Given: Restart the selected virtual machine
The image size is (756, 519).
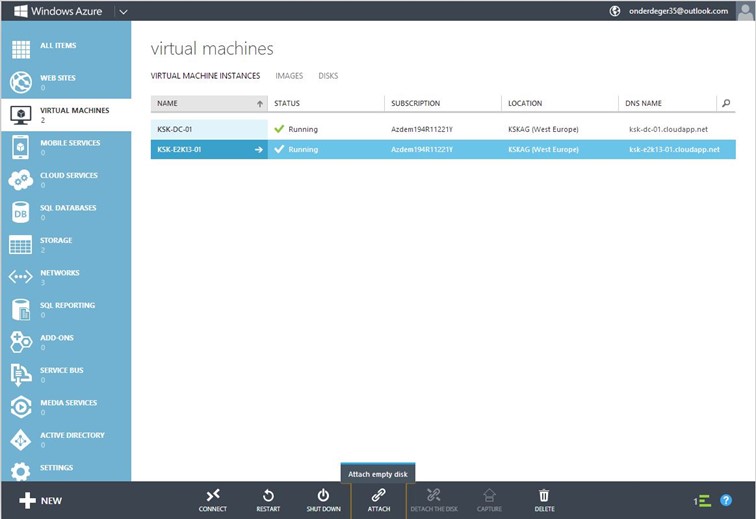Looking at the screenshot, I should tap(268, 499).
